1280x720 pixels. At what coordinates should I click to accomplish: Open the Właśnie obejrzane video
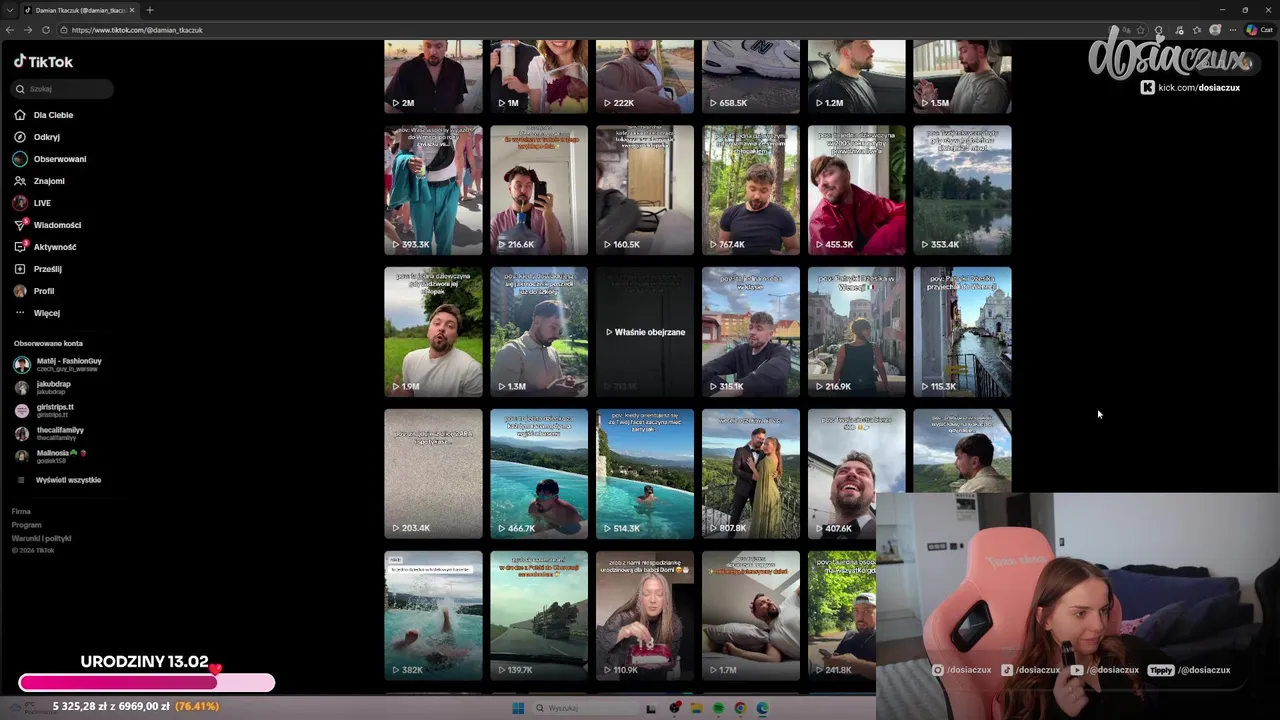click(645, 332)
